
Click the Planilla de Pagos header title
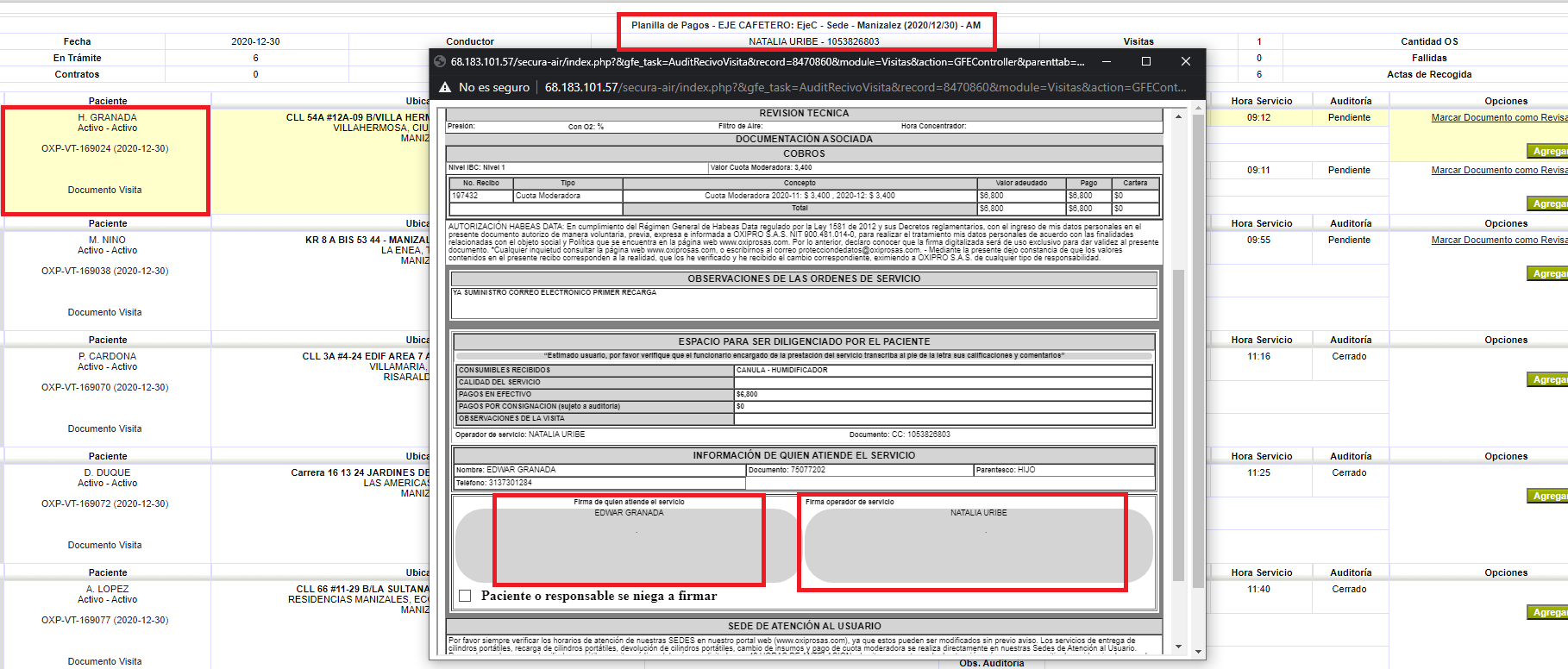coord(806,25)
